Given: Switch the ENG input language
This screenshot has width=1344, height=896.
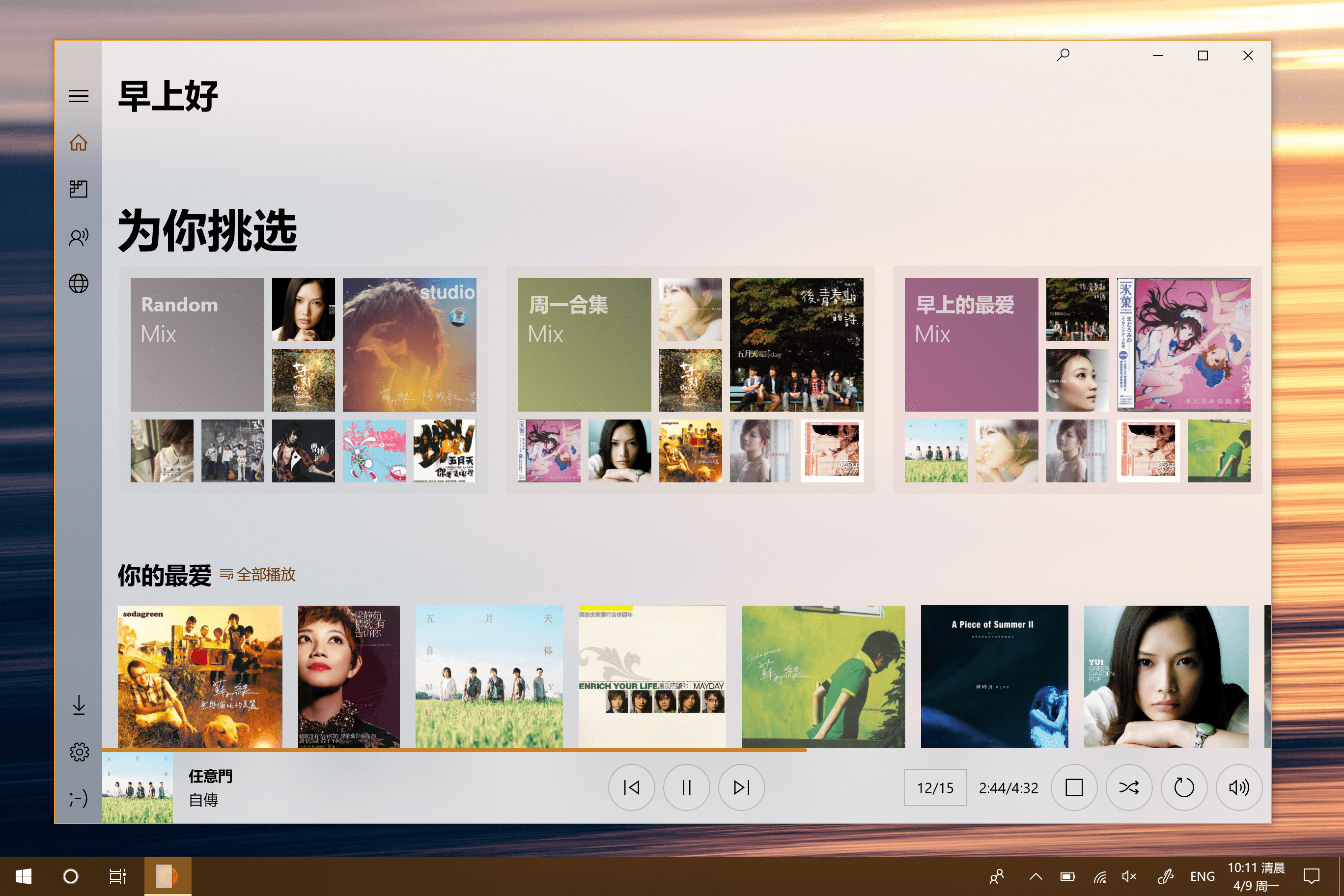Looking at the screenshot, I should click(x=1203, y=876).
